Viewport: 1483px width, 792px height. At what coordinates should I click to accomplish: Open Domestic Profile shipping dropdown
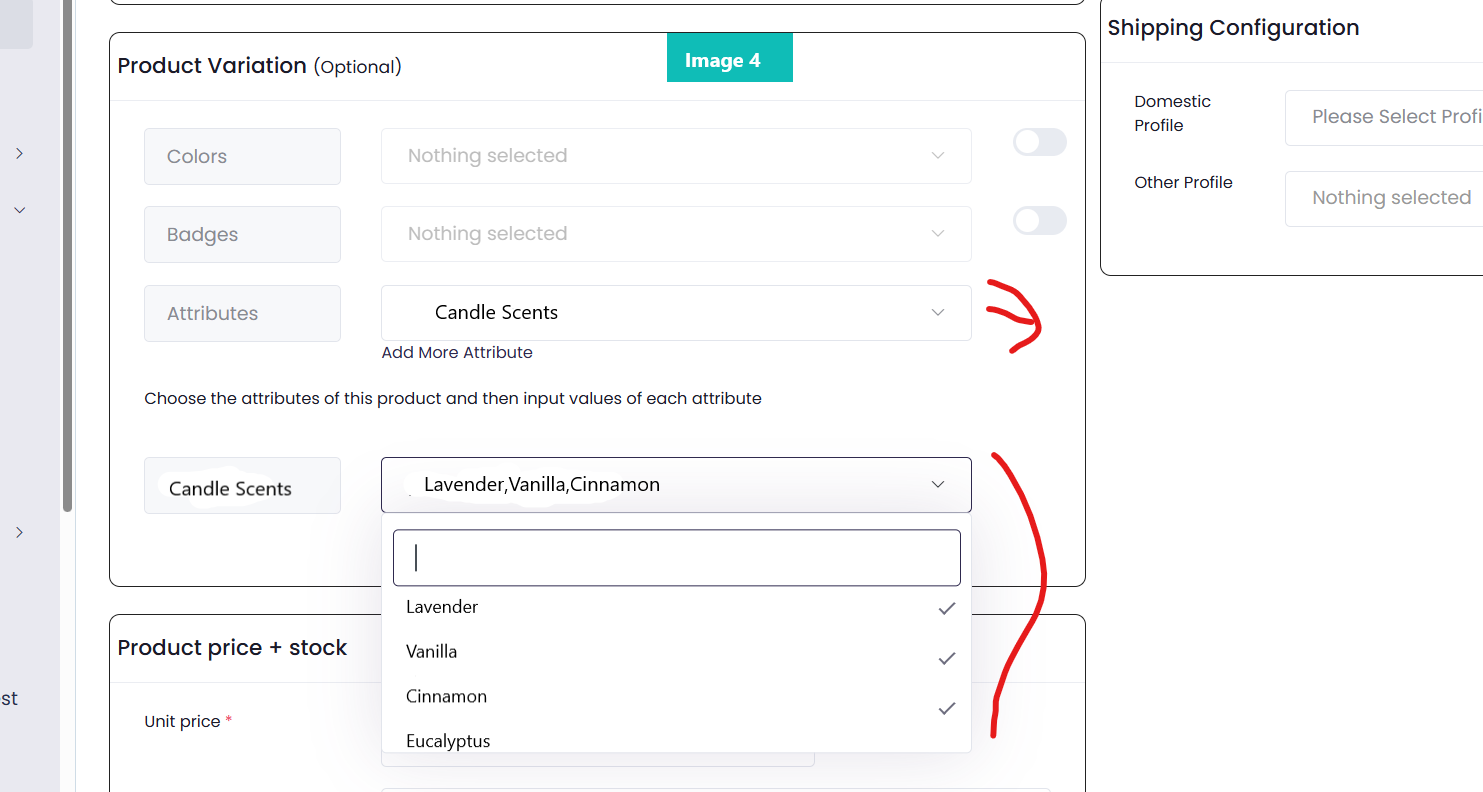pyautogui.click(x=1384, y=117)
